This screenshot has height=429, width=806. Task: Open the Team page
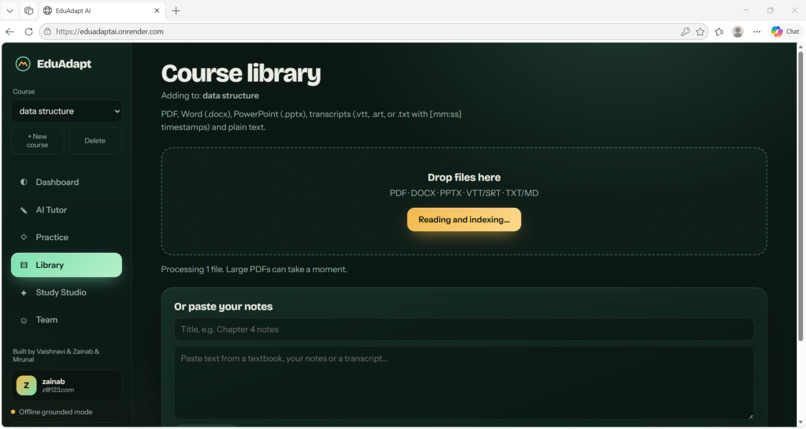tap(66, 320)
